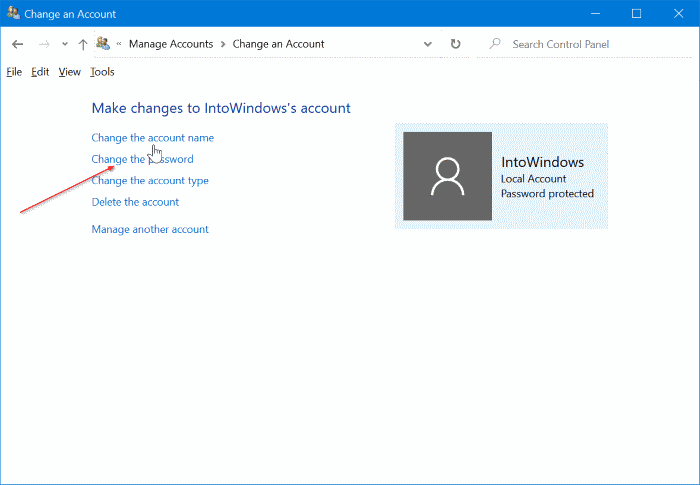Viewport: 700px width, 485px height.
Task: Open the Edit menu
Action: click(x=40, y=72)
